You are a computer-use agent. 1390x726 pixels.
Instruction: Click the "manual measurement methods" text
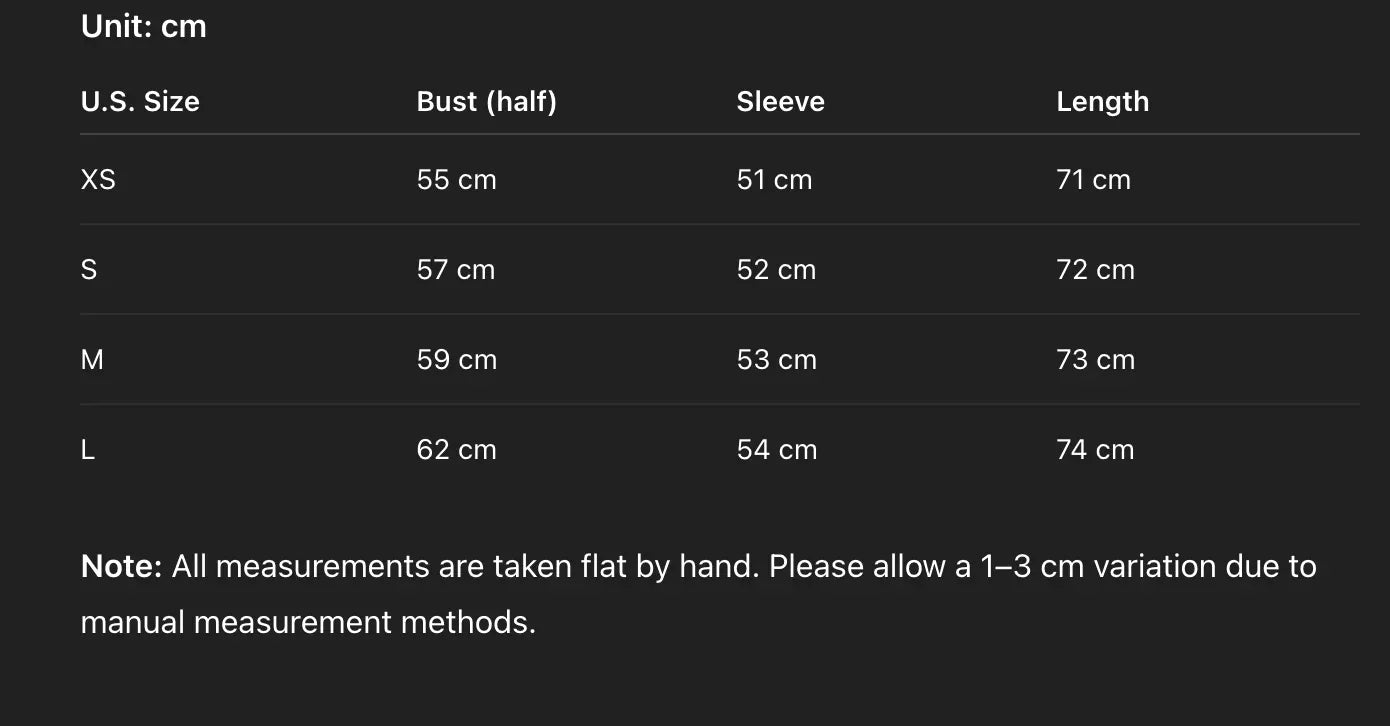(x=308, y=623)
